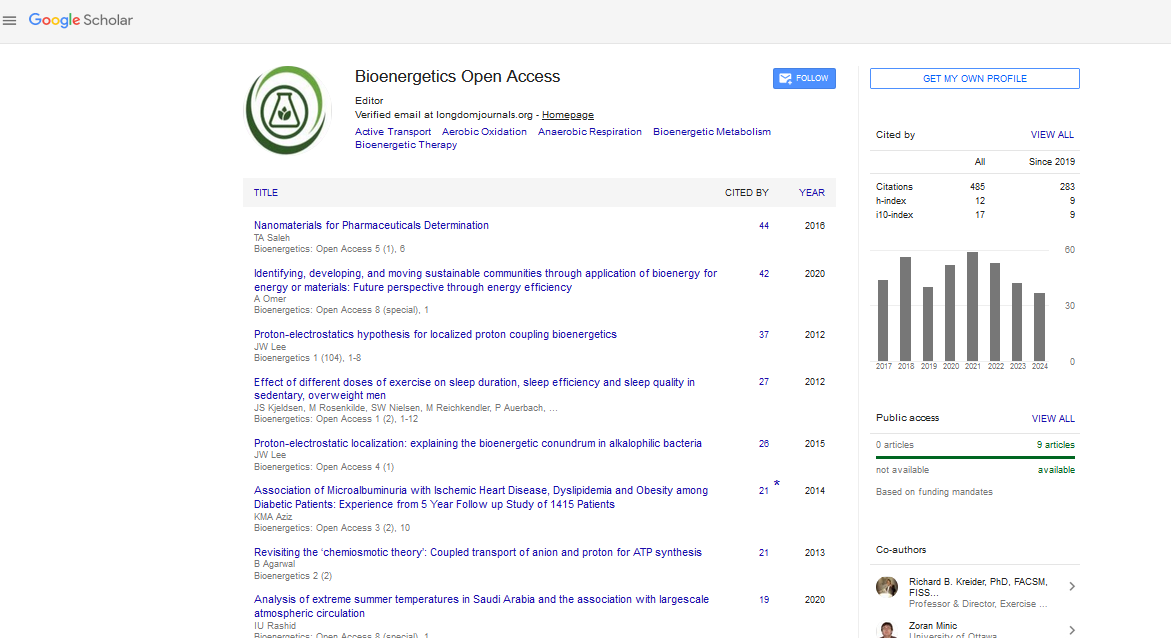
Task: Click the 'Based on funding mandates' text
Action: tap(934, 492)
